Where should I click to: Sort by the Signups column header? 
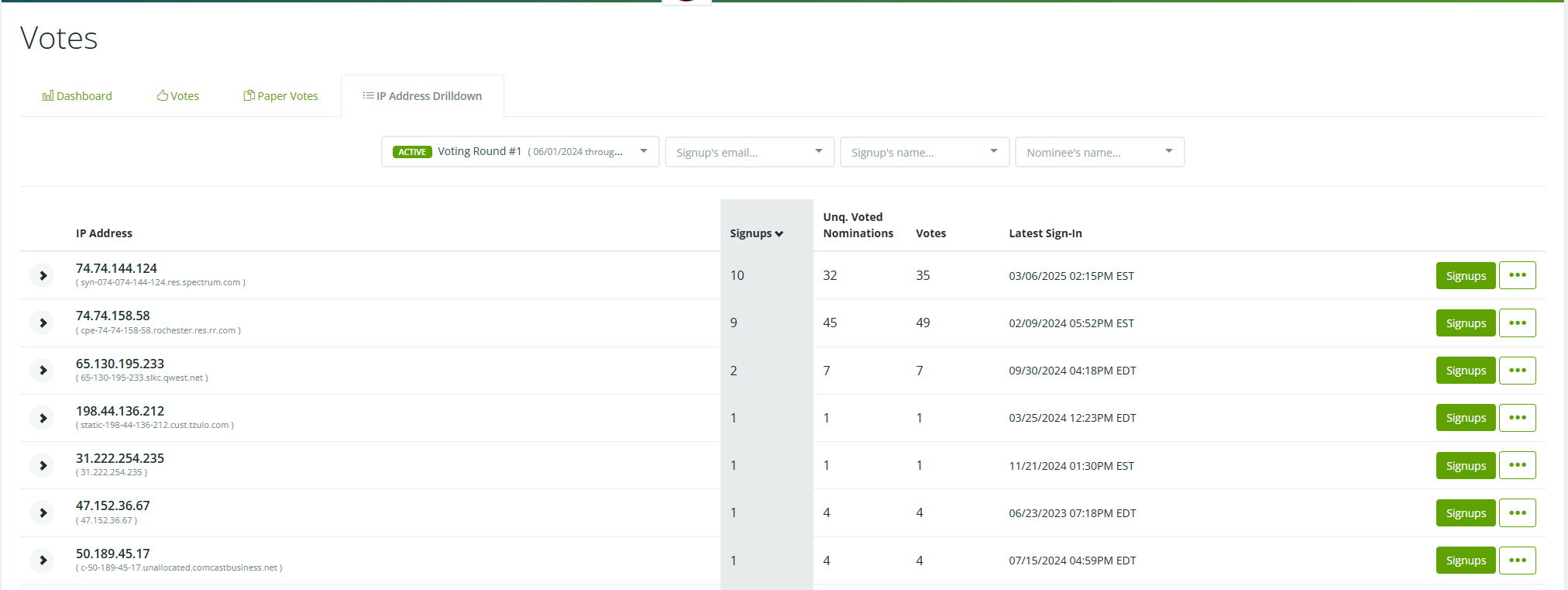pyautogui.click(x=756, y=233)
